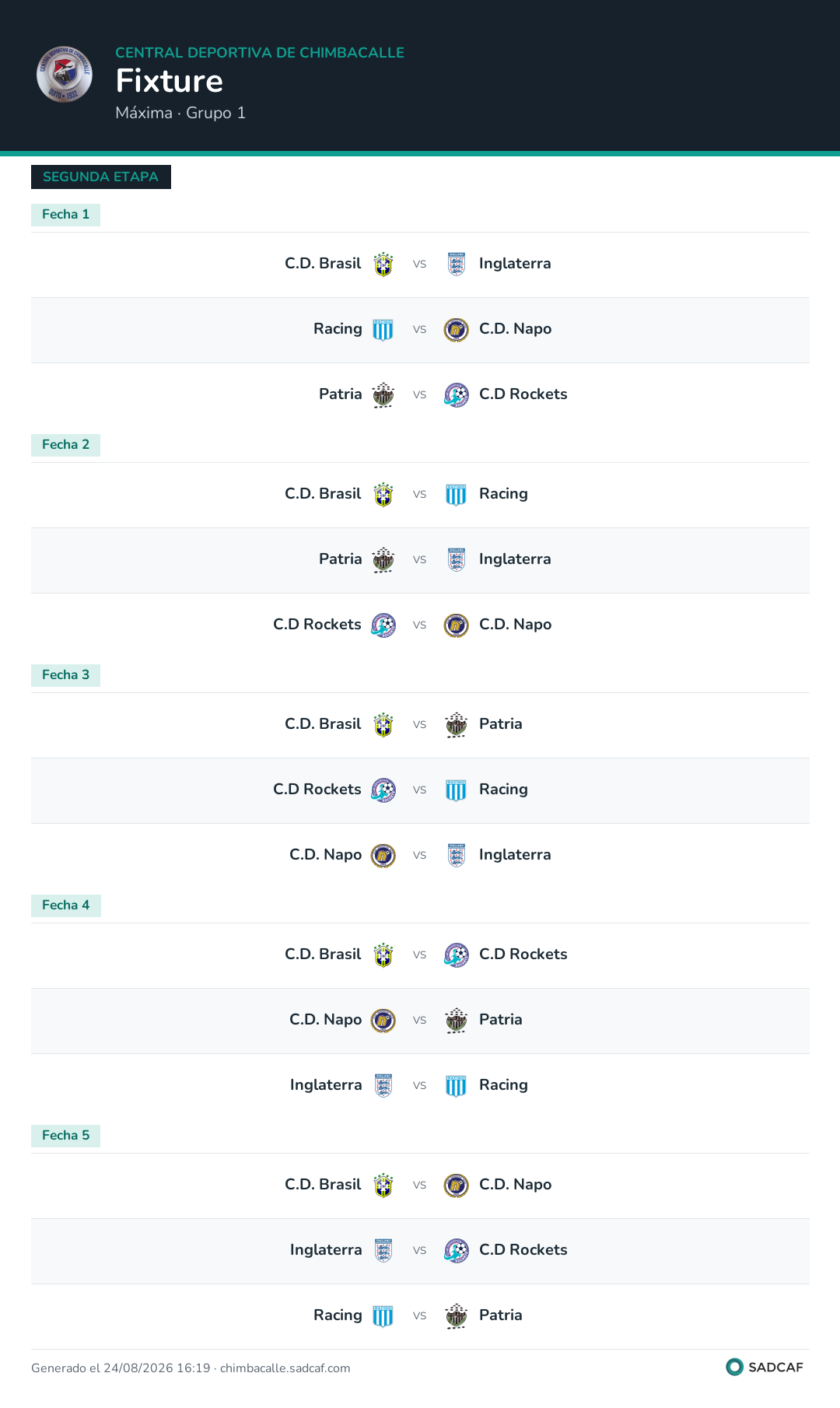Click C.D. Napo crest in Fecha 1
The image size is (840, 1408).
[x=457, y=330]
